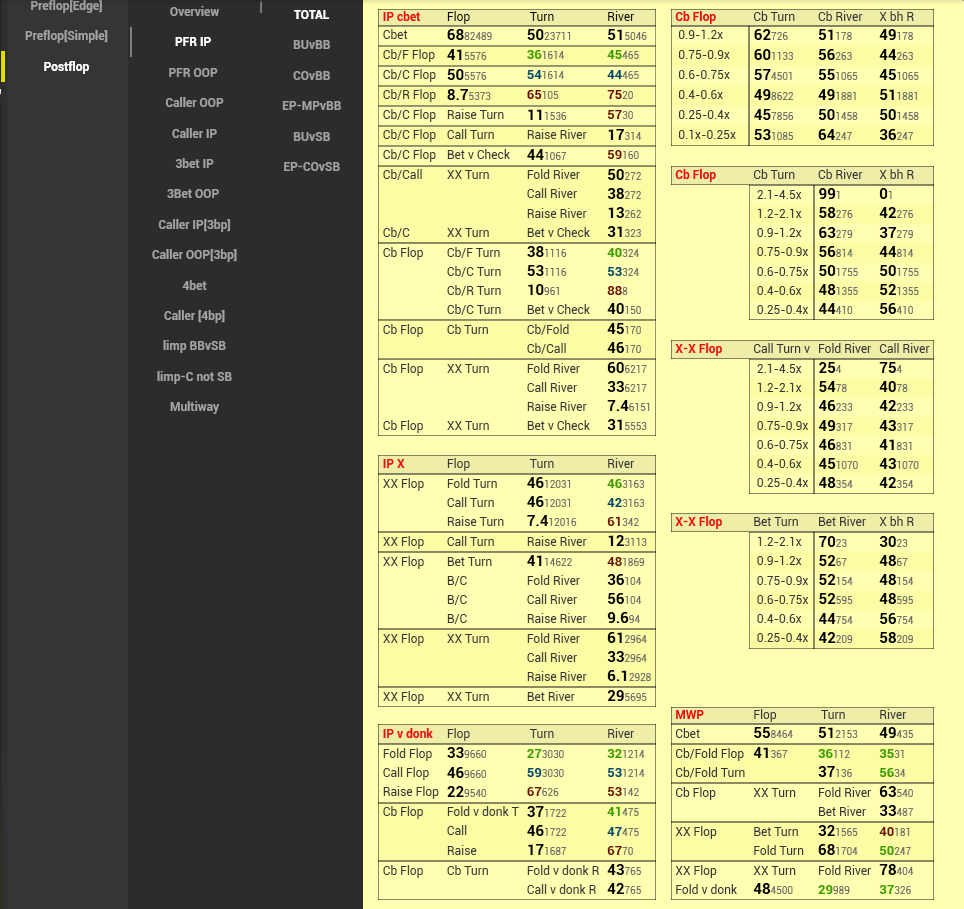Select PFR OOP in the submenu
This screenshot has width=964, height=909.
tap(192, 73)
